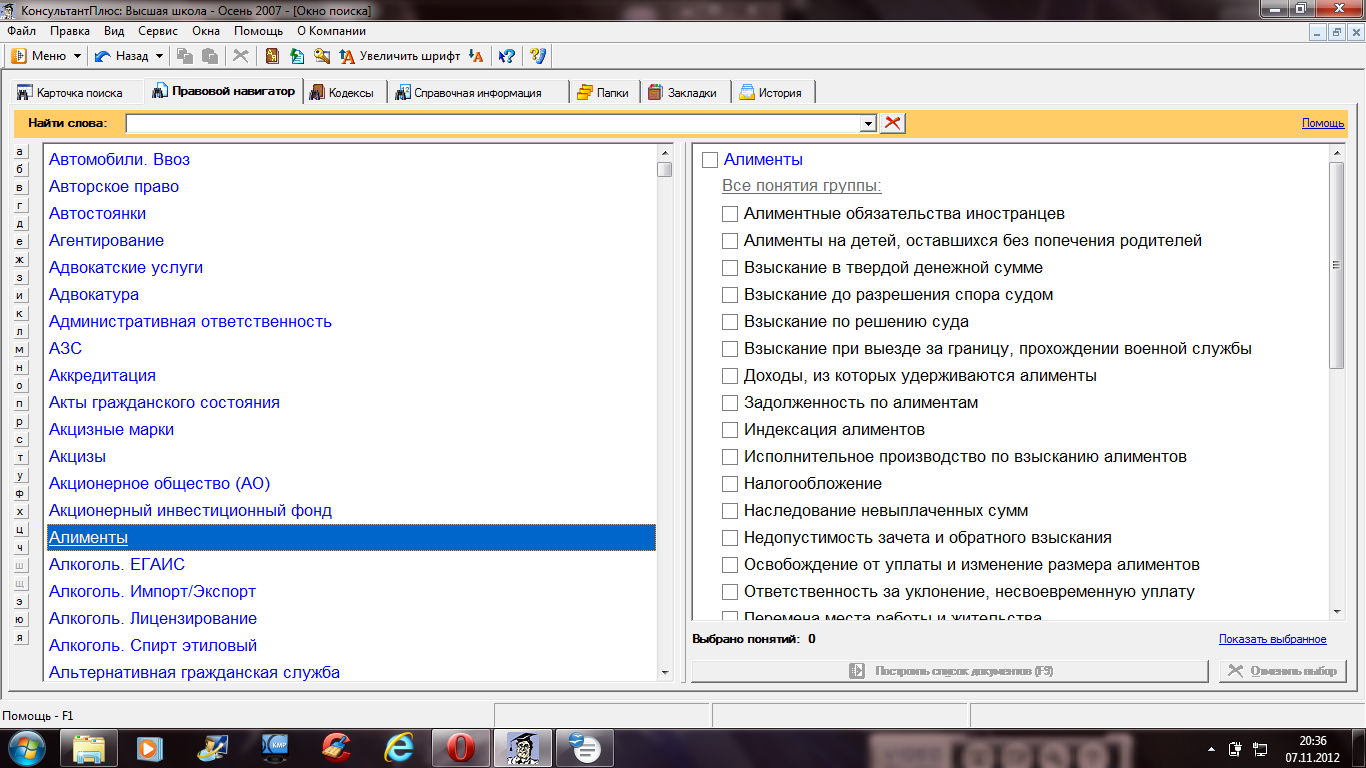1366x768 pixels.
Task: Click the grayed delete X toolbar icon
Action: (x=240, y=56)
